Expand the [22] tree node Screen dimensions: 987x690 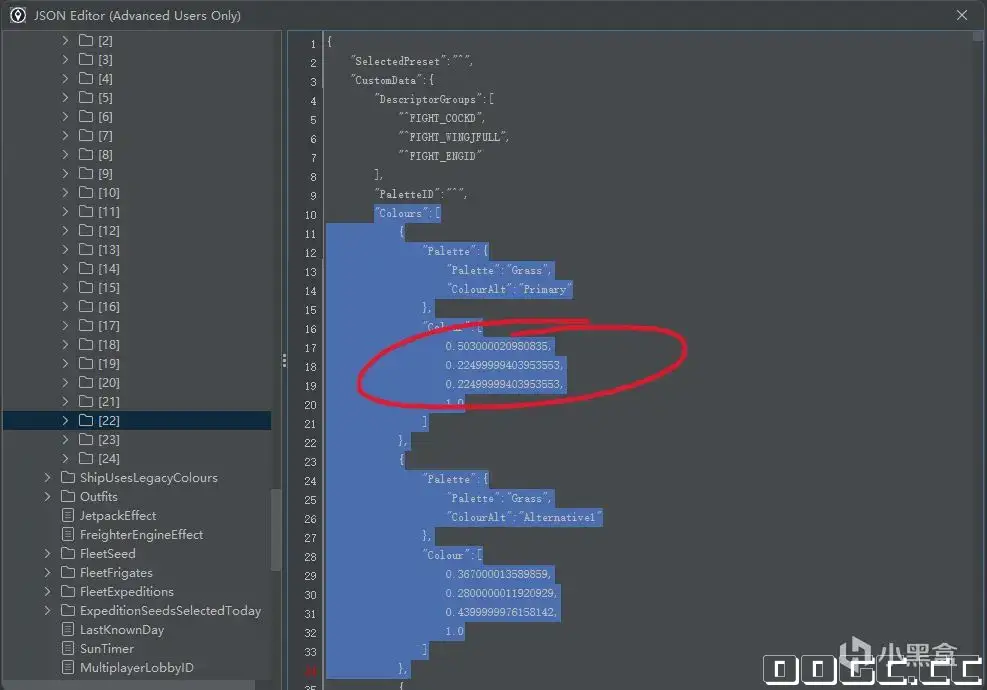65,421
